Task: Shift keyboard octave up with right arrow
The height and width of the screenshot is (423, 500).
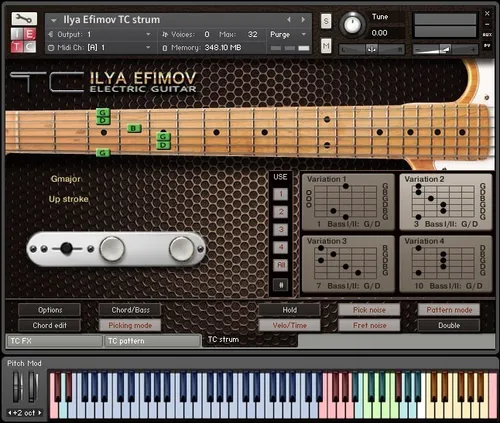Action: click(x=40, y=413)
